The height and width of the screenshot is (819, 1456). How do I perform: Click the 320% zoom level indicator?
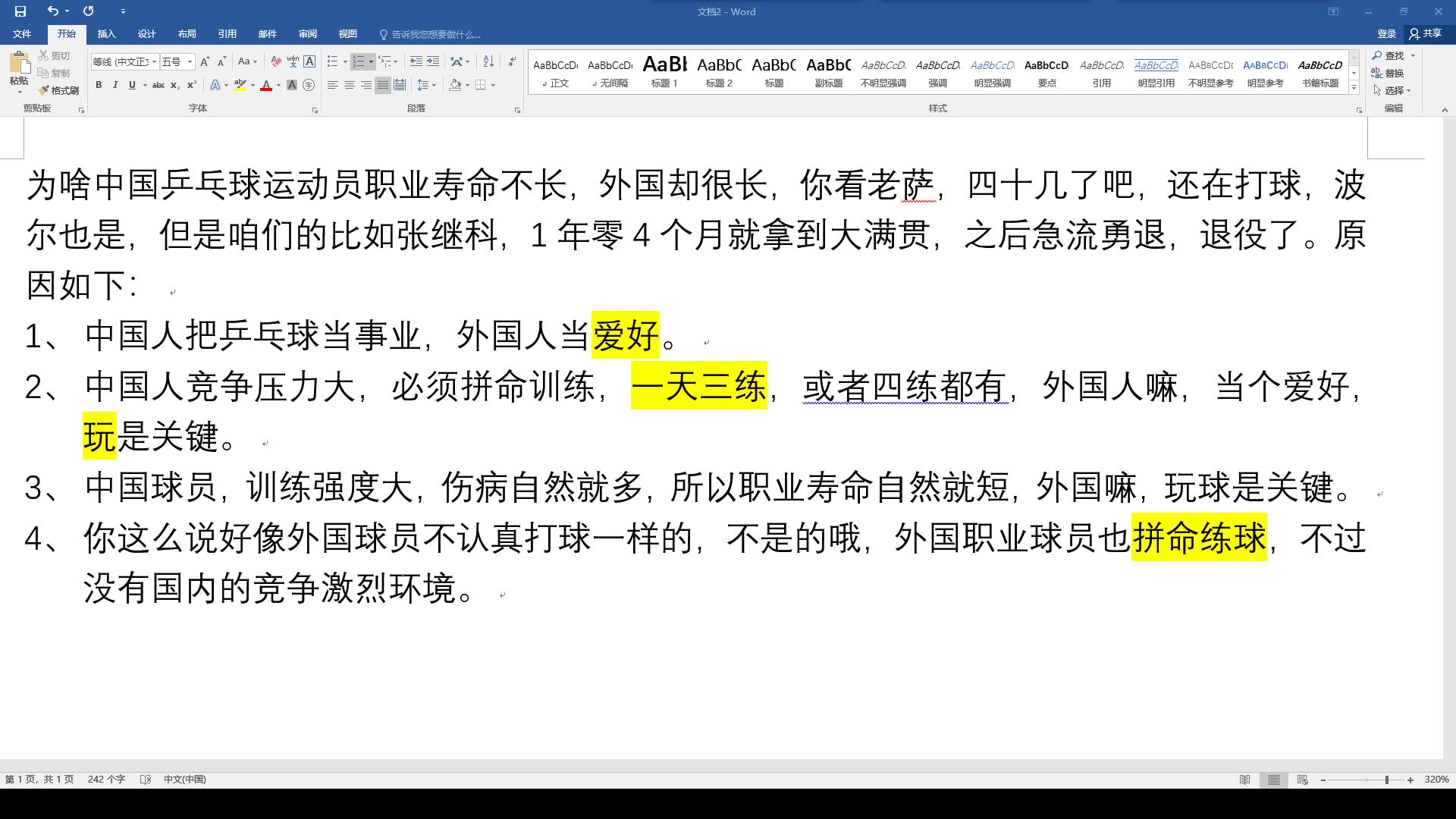pos(1436,780)
